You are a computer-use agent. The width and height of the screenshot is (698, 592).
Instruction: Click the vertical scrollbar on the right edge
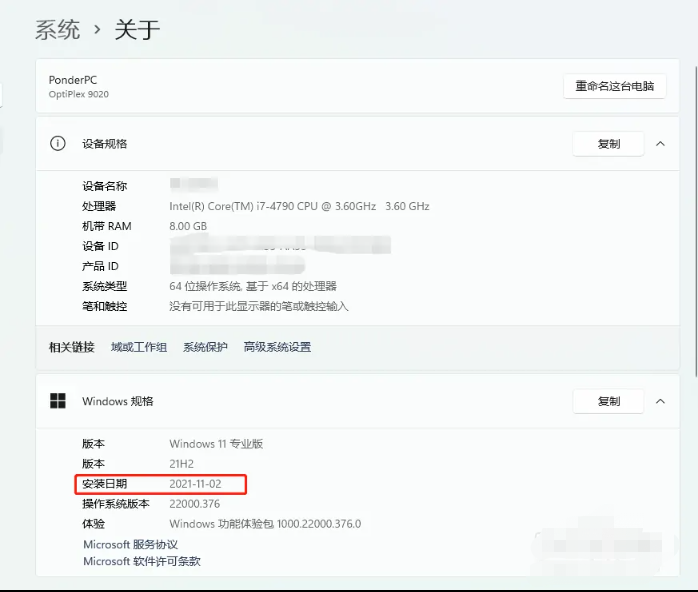696,222
